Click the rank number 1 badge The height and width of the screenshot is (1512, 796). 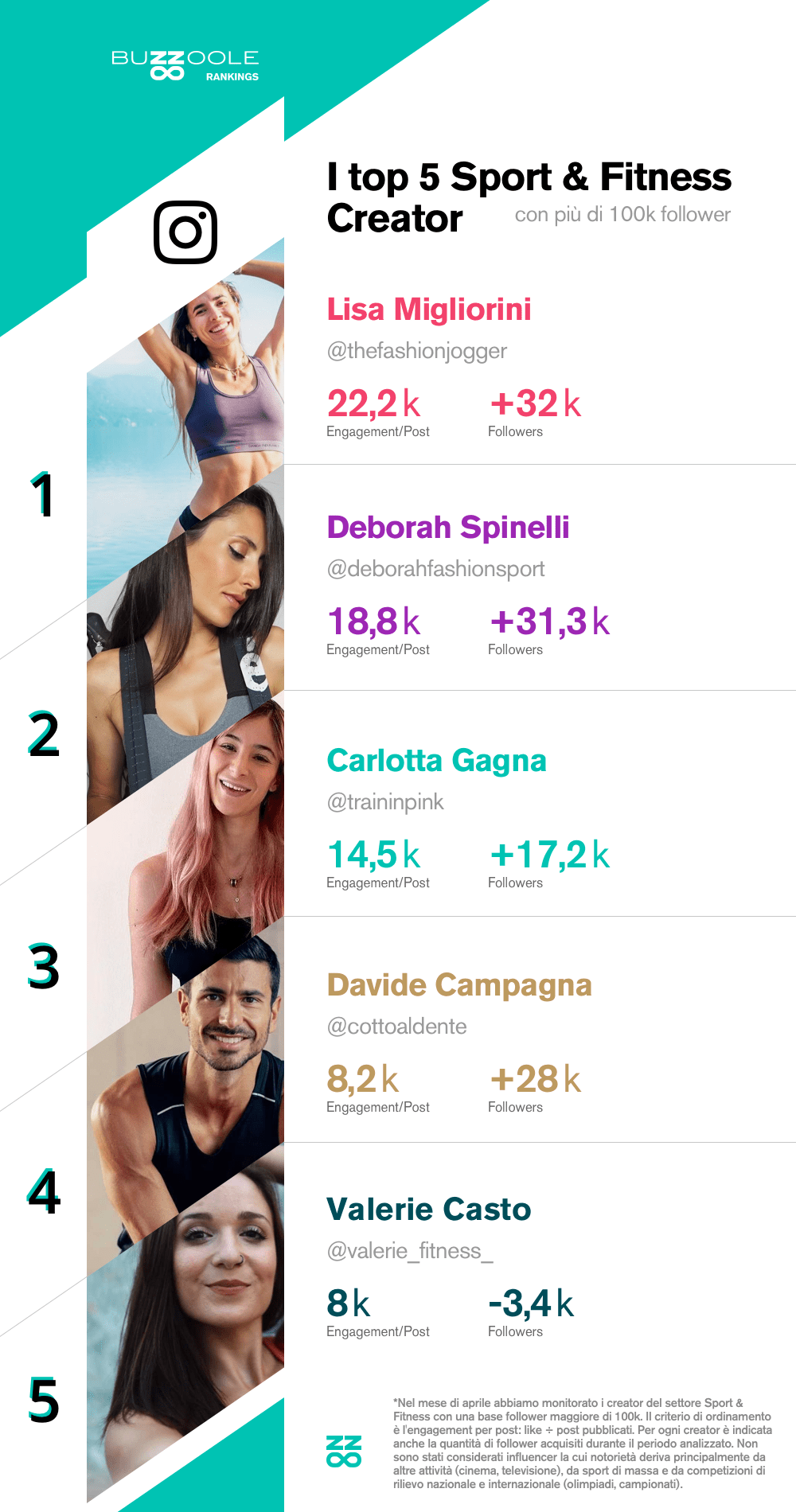point(41,494)
